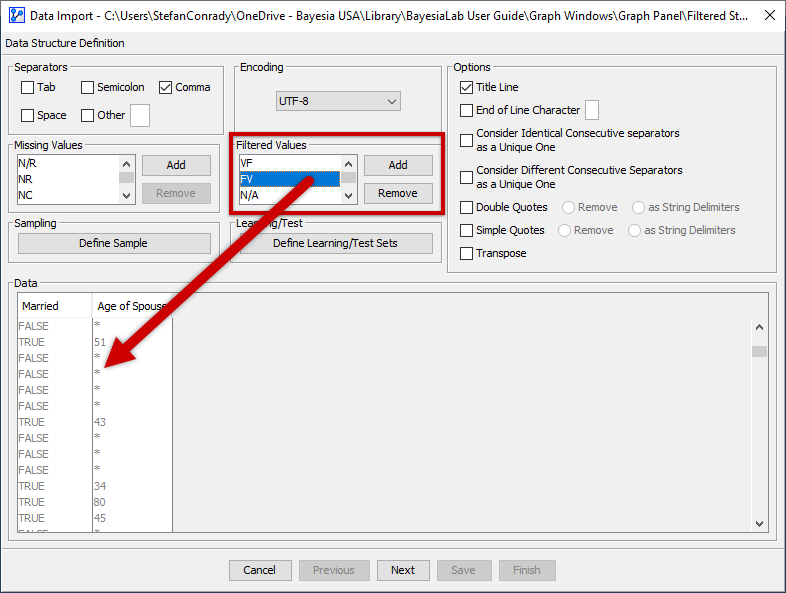Toggle the Semicolon separator checkbox
Viewport: 786px width, 593px height.
tap(88, 88)
